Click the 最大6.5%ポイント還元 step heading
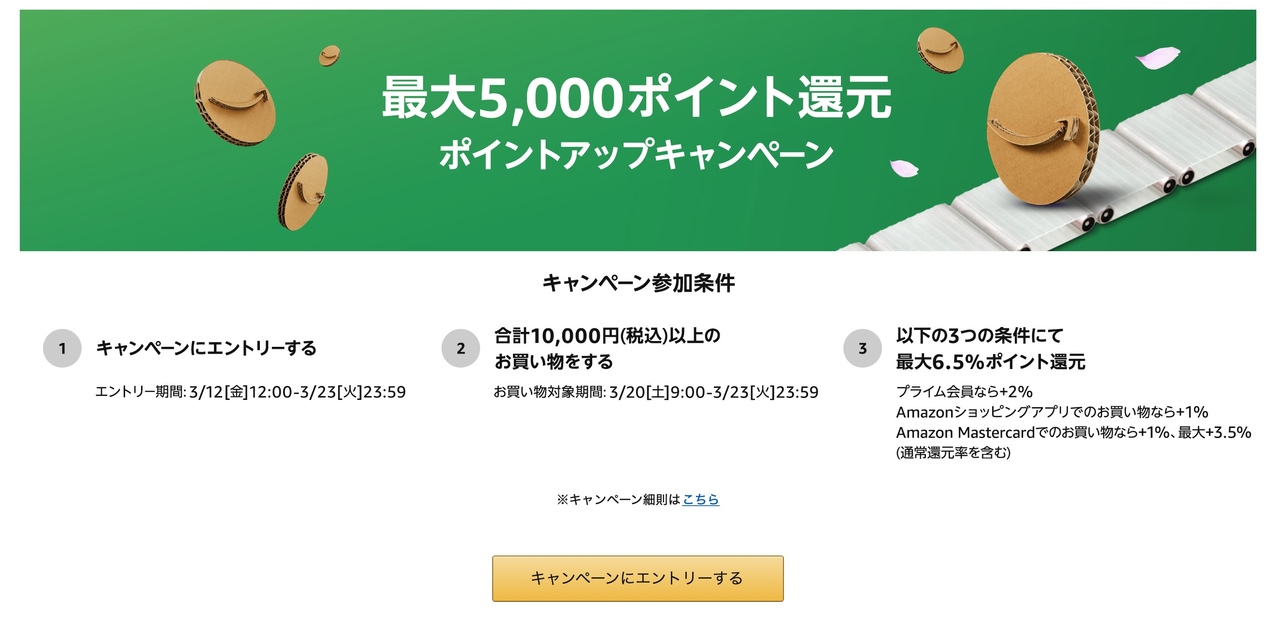This screenshot has height=626, width=1280. pyautogui.click(x=990, y=361)
